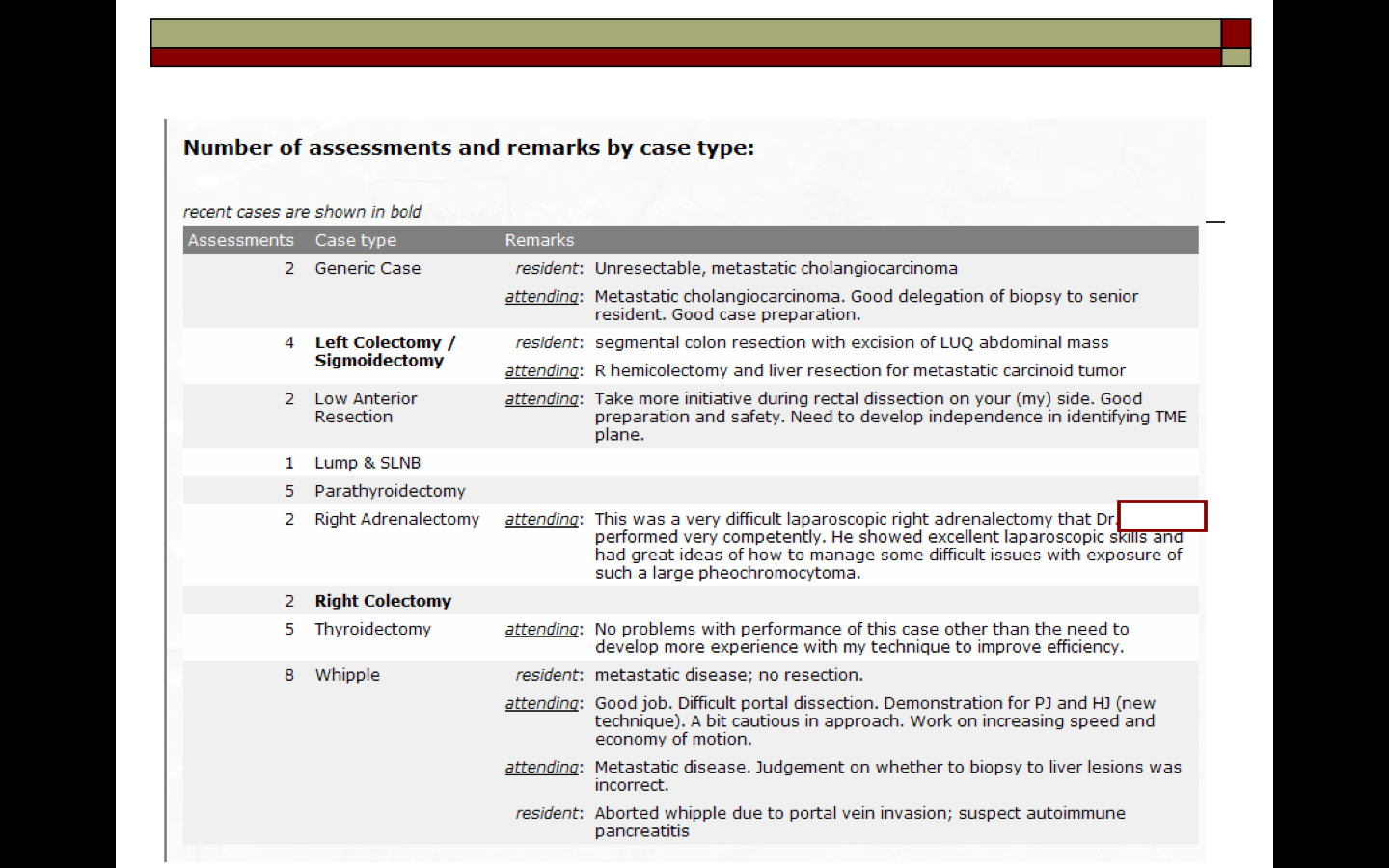Select the 'Whipple' case type
The image size is (1389, 868).
(x=347, y=675)
